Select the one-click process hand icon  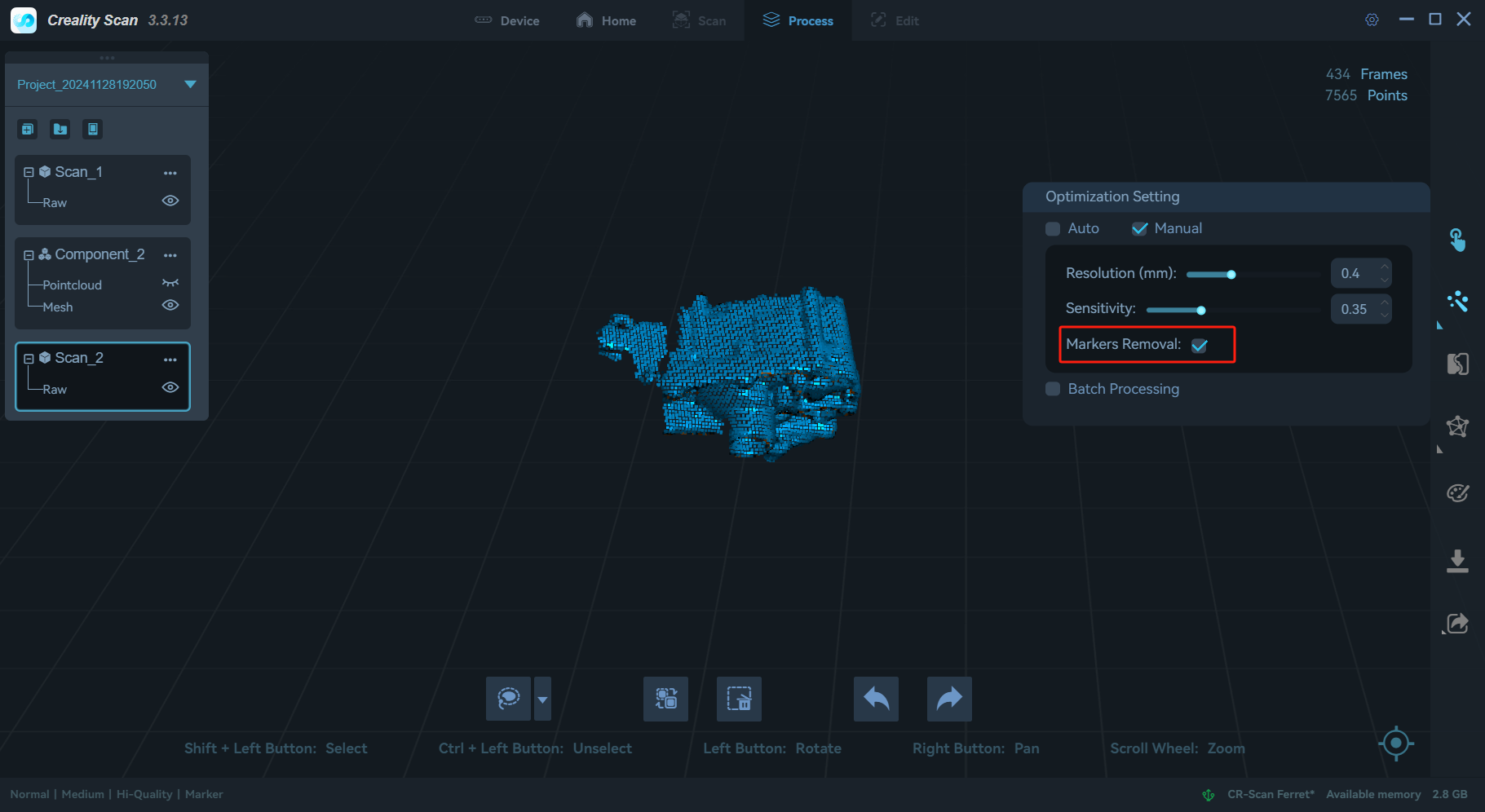pos(1457,241)
